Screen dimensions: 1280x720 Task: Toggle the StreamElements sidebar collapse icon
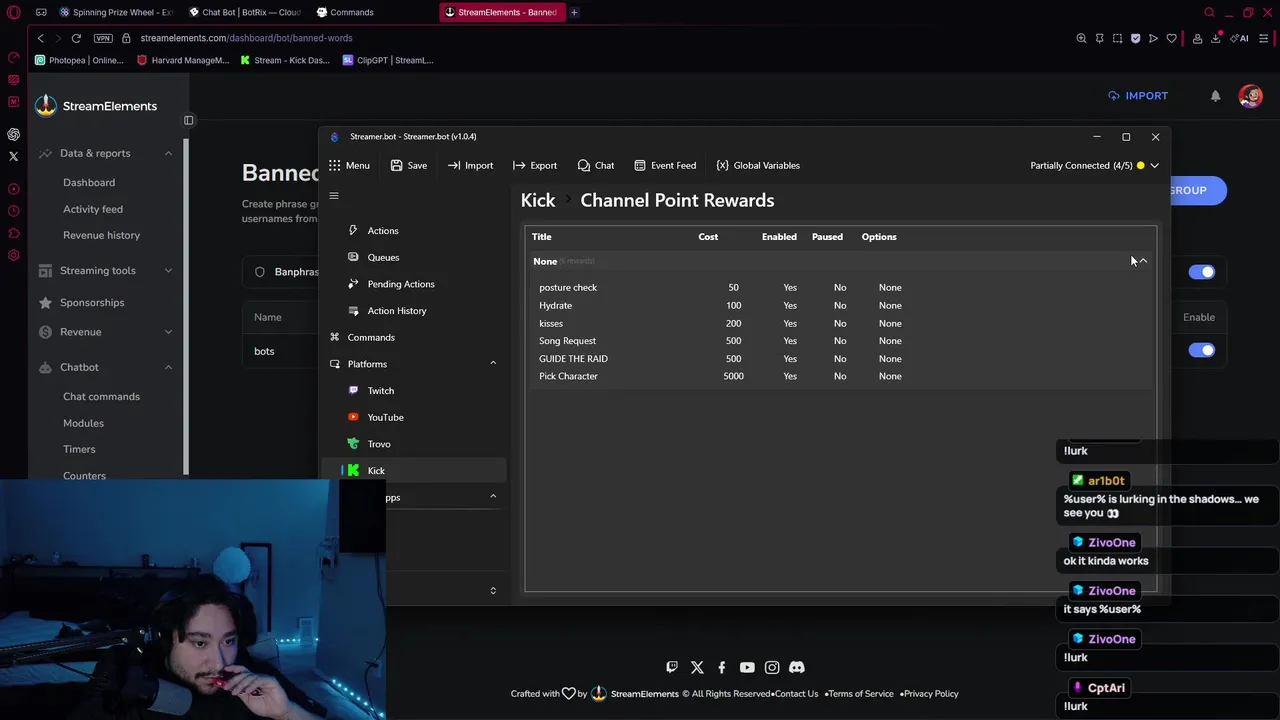coord(188,120)
